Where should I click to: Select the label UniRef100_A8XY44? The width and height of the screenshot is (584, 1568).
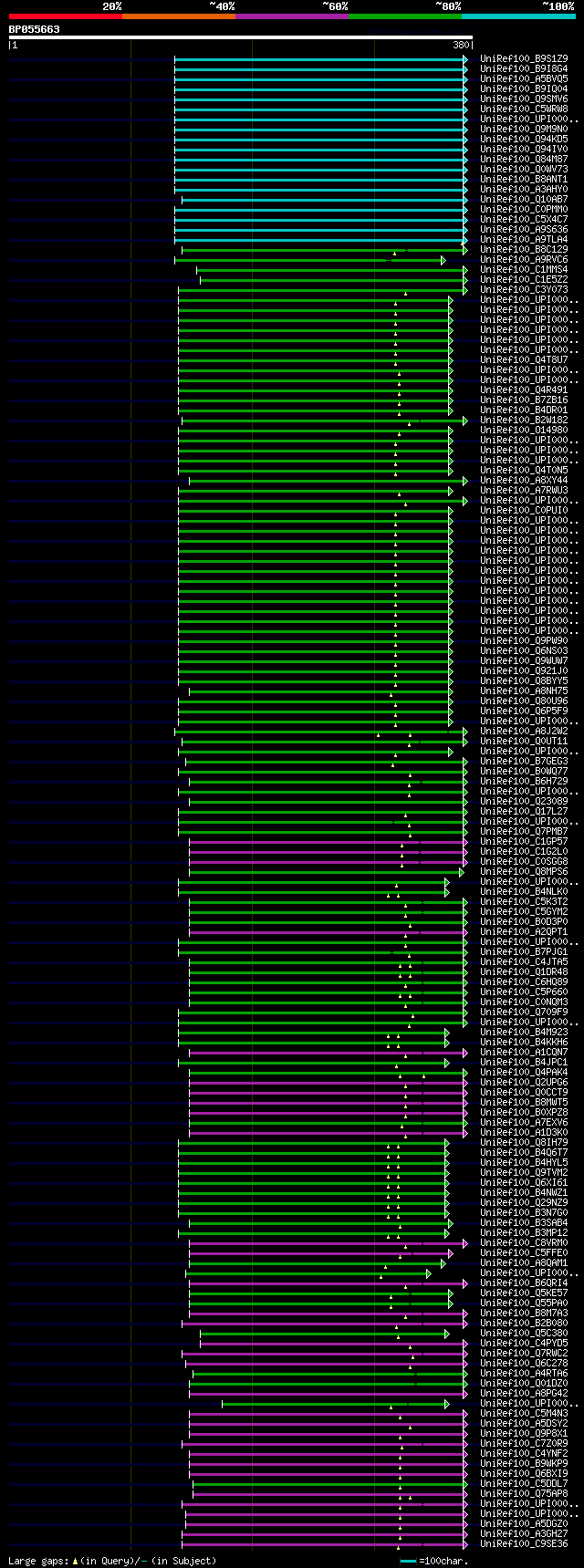pyautogui.click(x=524, y=480)
